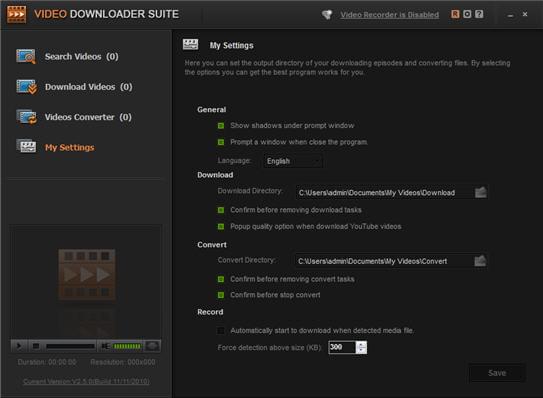This screenshot has width=543, height=398.
Task: Click the Search Videos sidebar icon
Action: (26, 56)
